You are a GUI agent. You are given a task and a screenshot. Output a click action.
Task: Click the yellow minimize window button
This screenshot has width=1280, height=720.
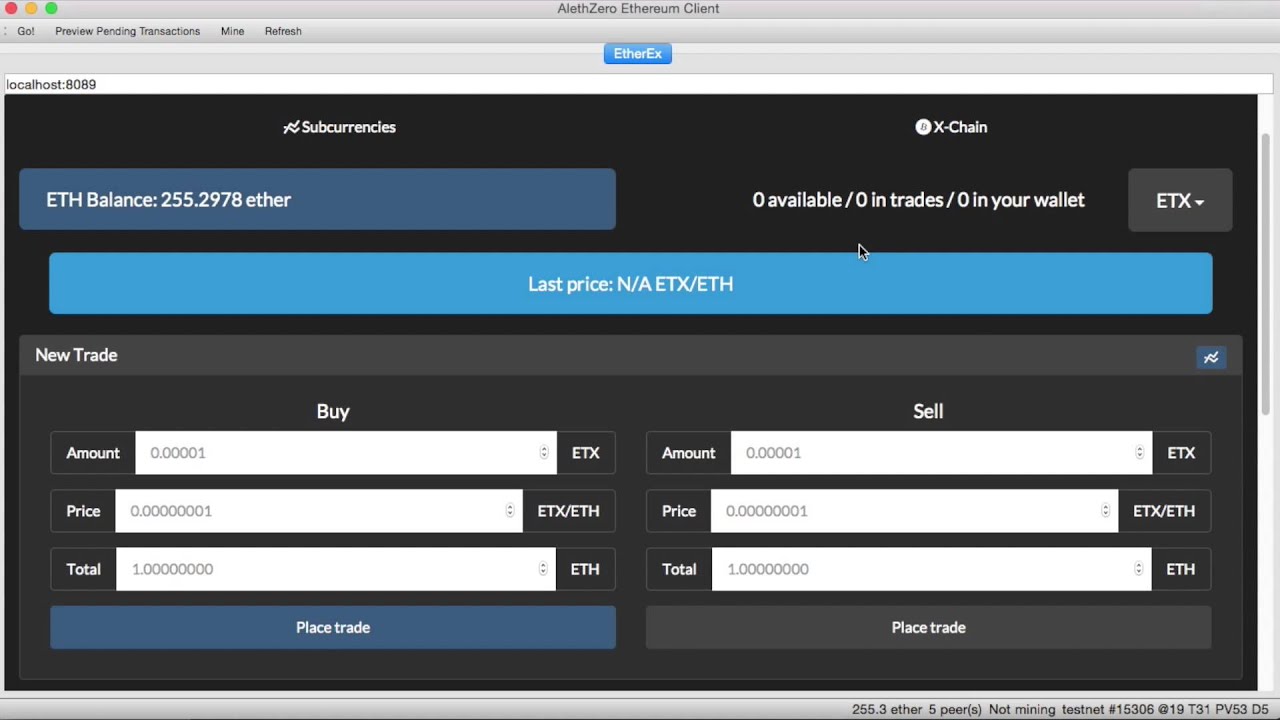click(x=31, y=9)
